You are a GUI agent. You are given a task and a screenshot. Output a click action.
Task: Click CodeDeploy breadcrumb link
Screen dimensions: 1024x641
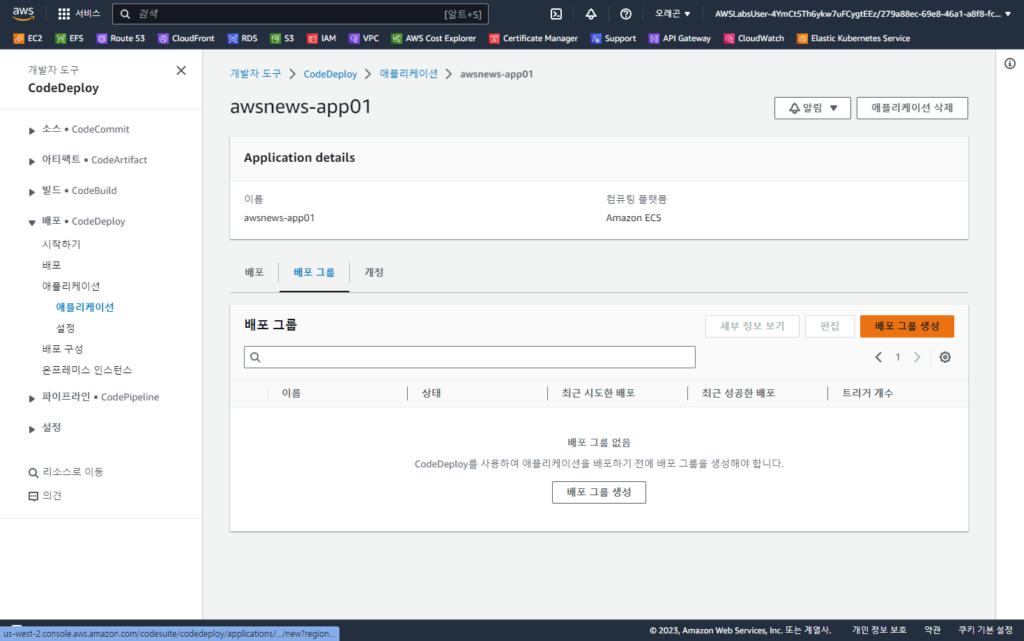(330, 74)
